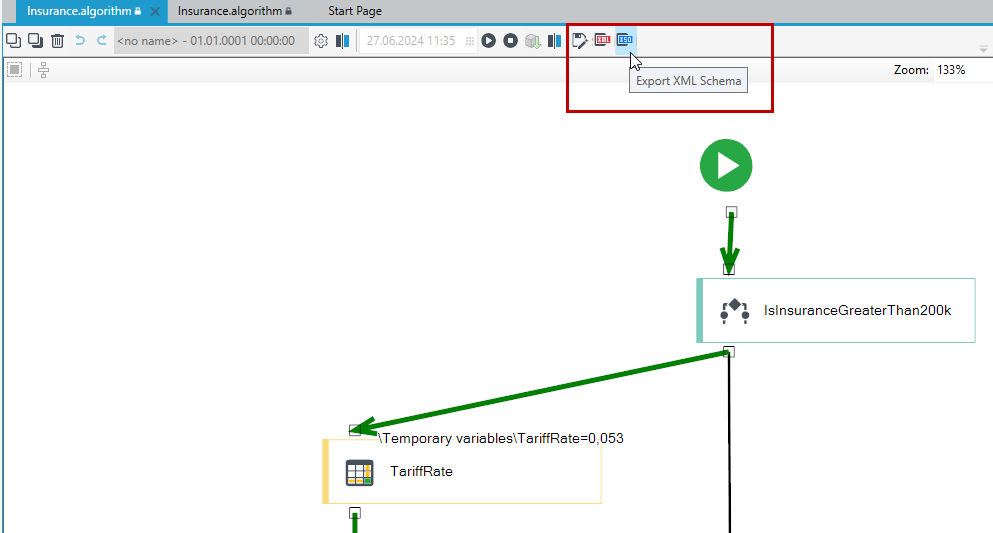Select the TariffRate table node
This screenshot has width=993, height=533.
[462, 472]
